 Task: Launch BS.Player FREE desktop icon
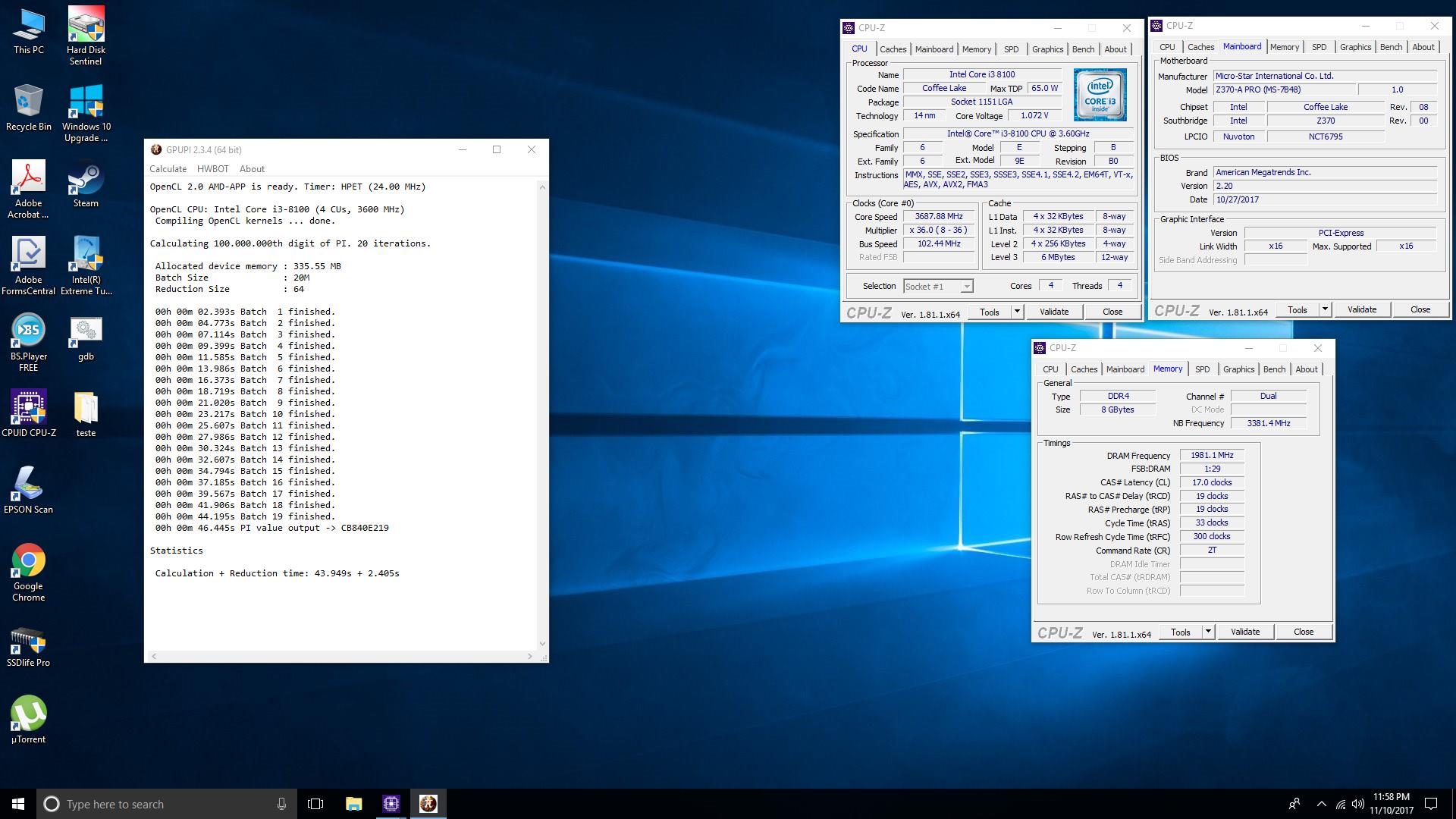29,343
